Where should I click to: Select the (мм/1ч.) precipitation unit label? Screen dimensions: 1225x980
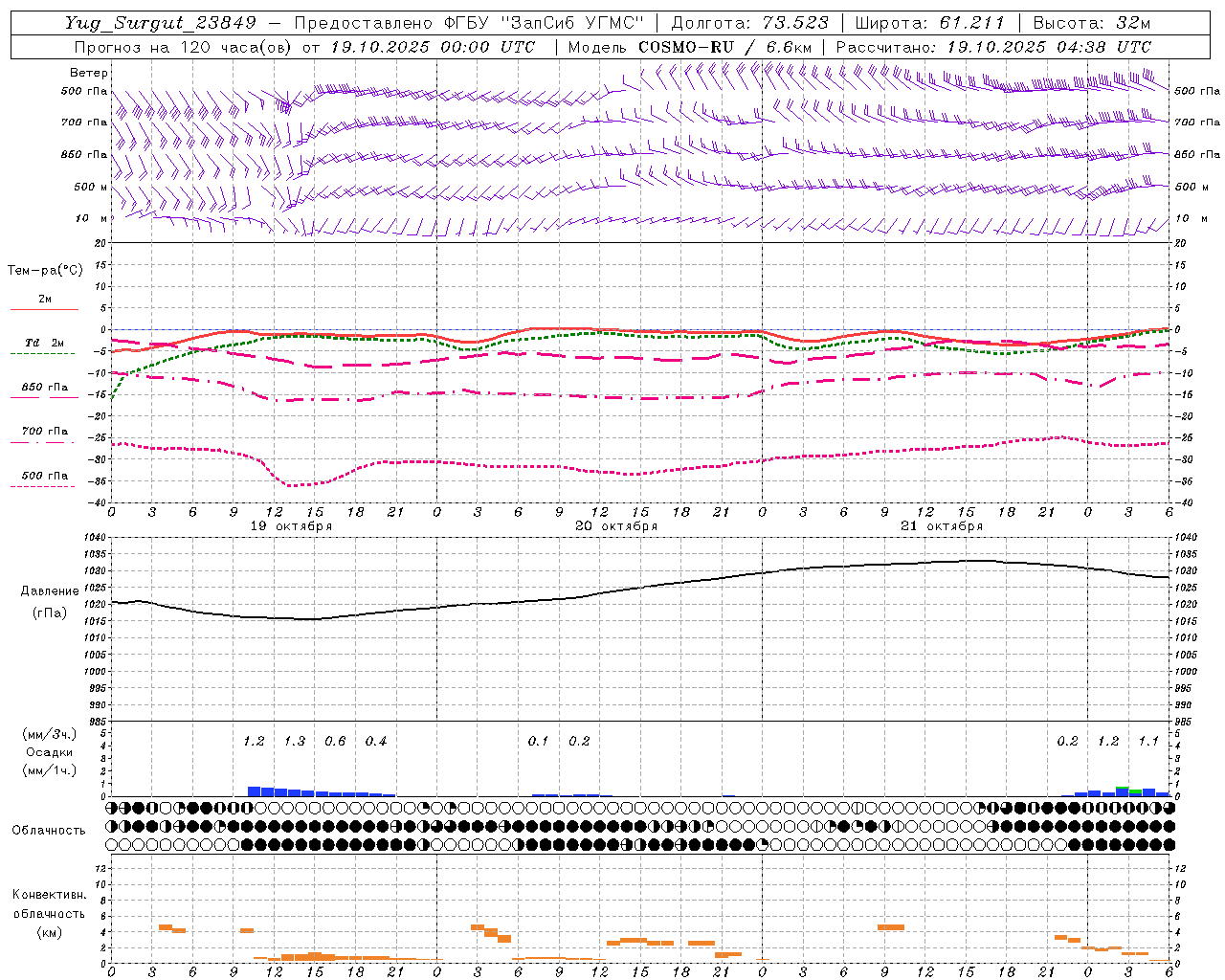coord(50,770)
